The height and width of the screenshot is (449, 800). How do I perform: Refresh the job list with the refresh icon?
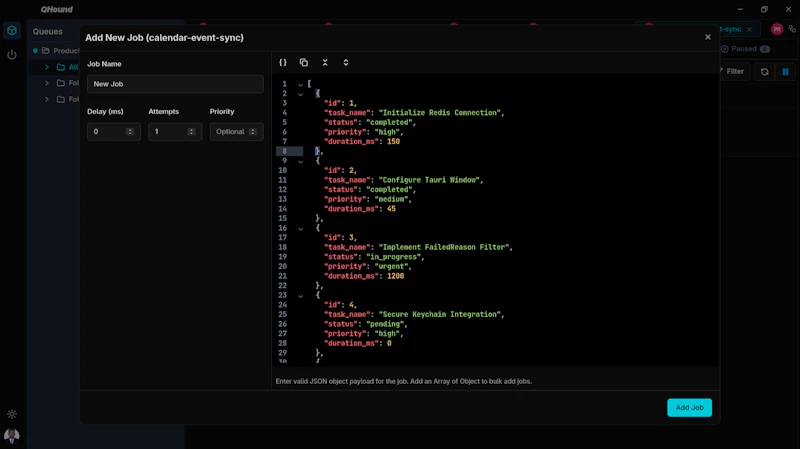tap(764, 71)
